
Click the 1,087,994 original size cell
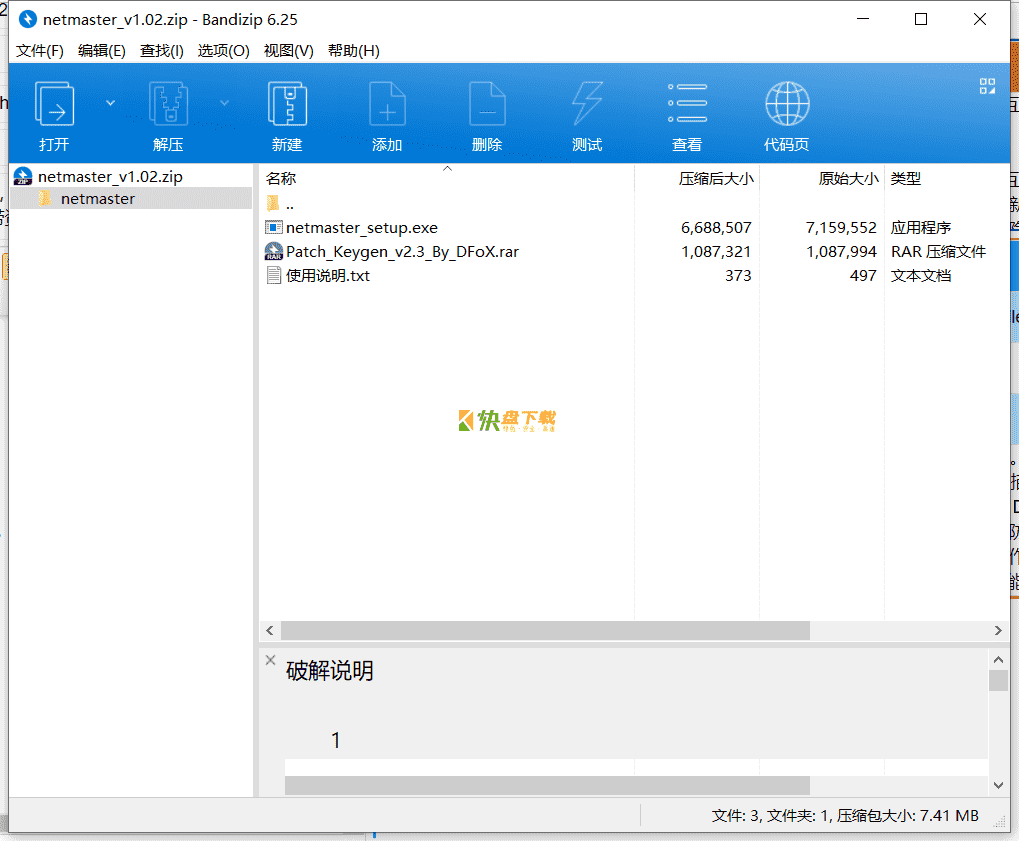(x=841, y=252)
